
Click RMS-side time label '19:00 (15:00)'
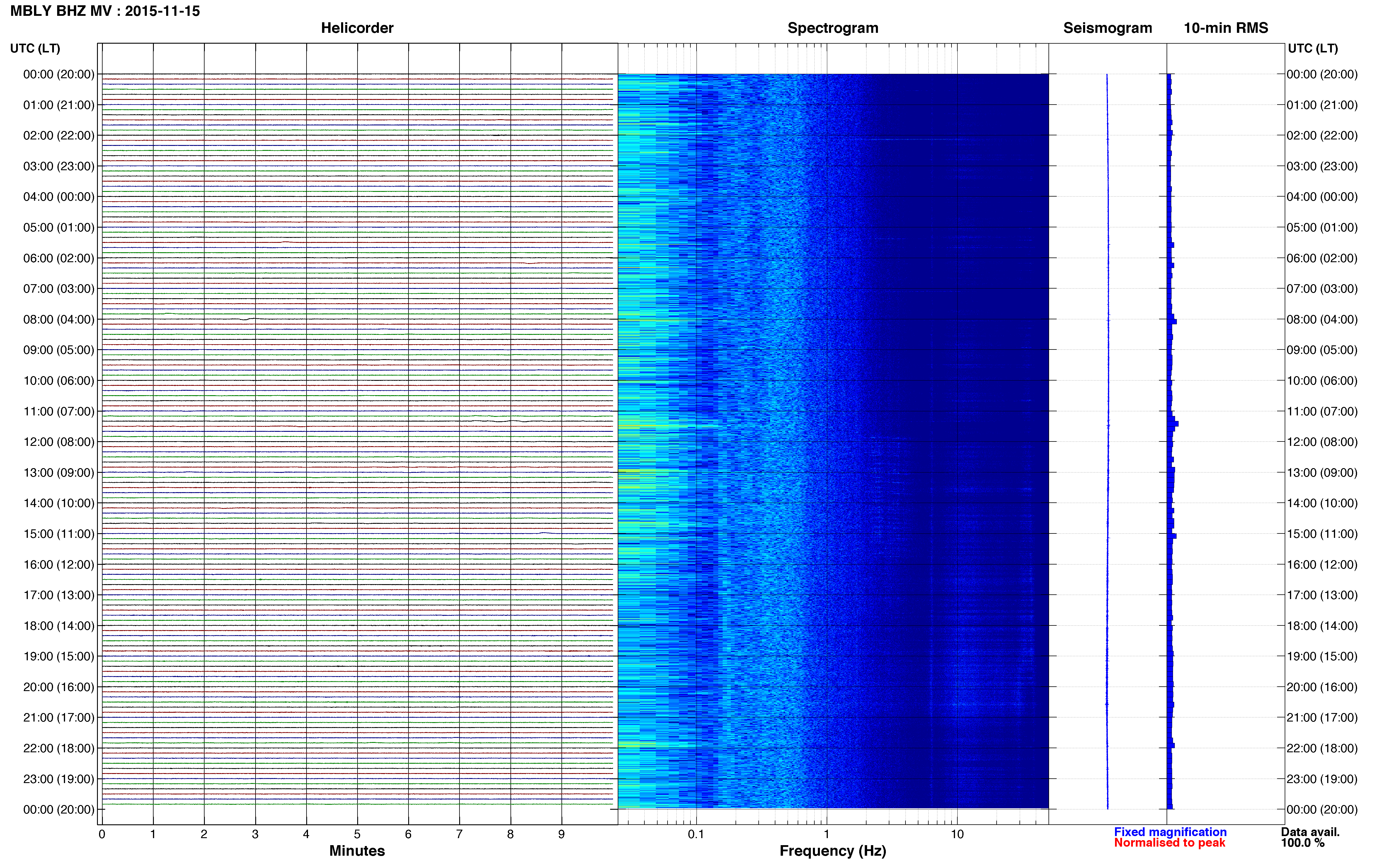[x=1322, y=656]
